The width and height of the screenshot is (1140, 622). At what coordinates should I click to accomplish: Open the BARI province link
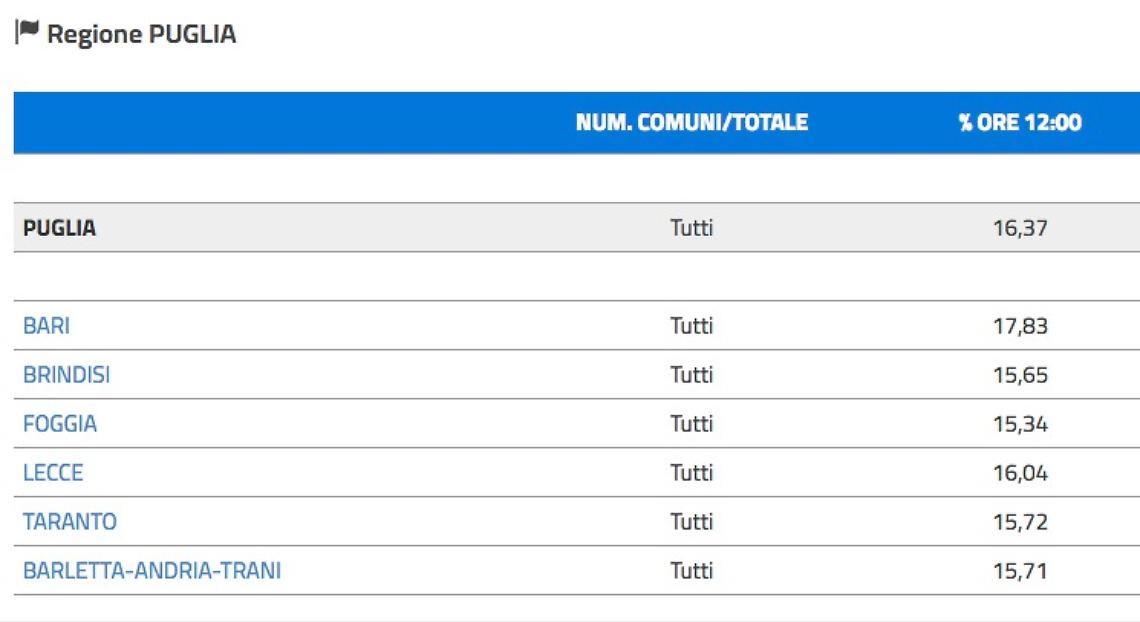click(47, 326)
